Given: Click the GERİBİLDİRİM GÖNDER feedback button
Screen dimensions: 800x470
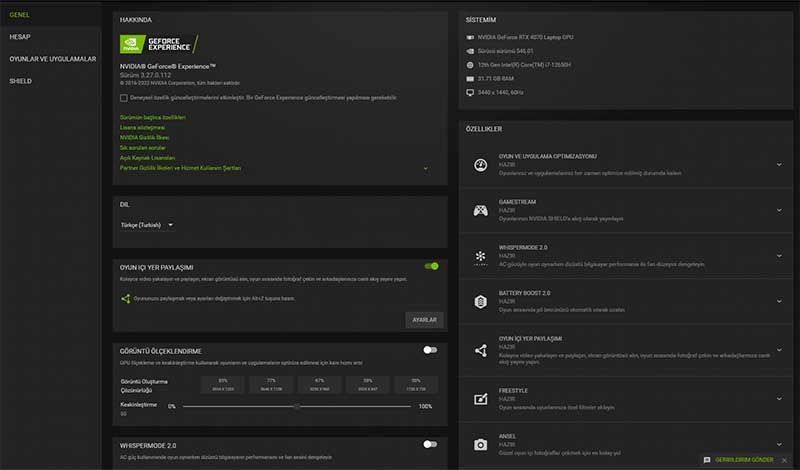Looking at the screenshot, I should tap(744, 460).
